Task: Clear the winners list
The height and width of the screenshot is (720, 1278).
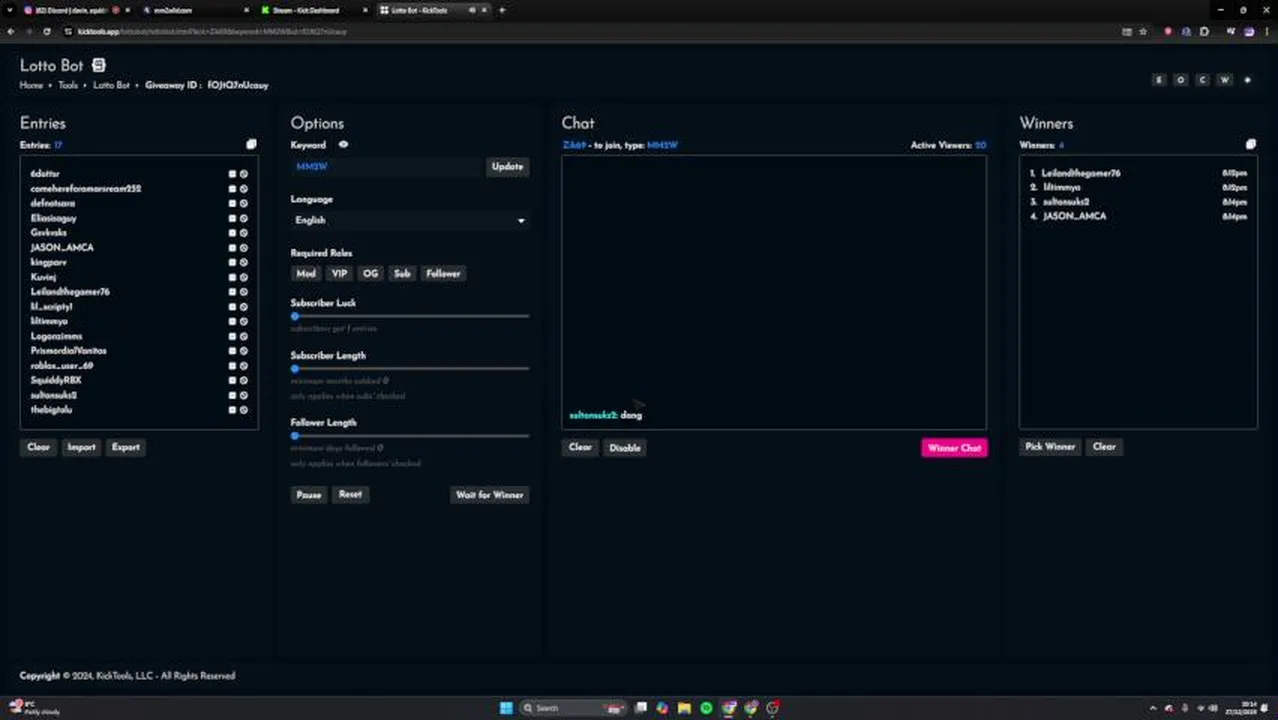Action: [x=1104, y=447]
